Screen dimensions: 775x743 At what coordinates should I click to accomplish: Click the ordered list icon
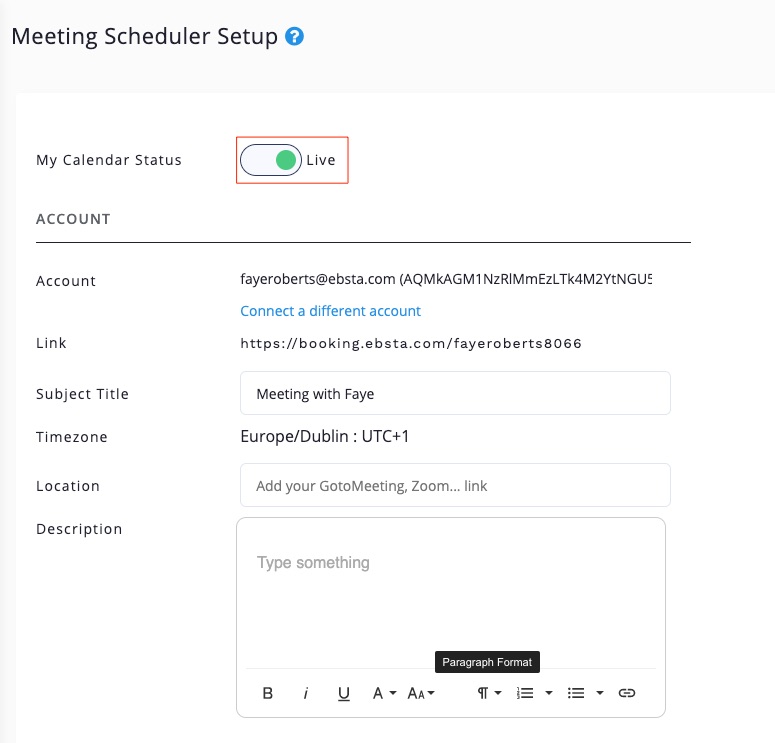pos(525,693)
